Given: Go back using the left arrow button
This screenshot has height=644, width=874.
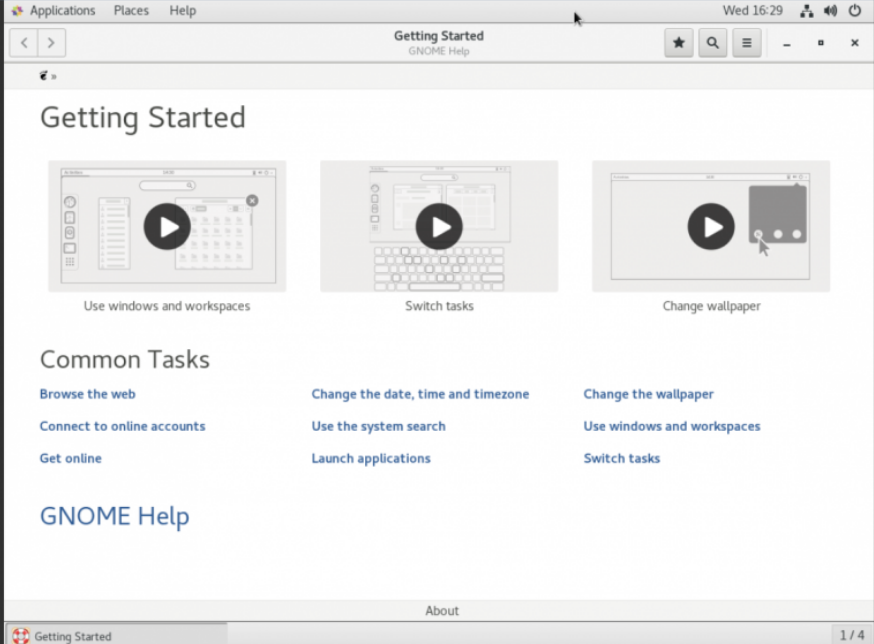Looking at the screenshot, I should point(24,43).
